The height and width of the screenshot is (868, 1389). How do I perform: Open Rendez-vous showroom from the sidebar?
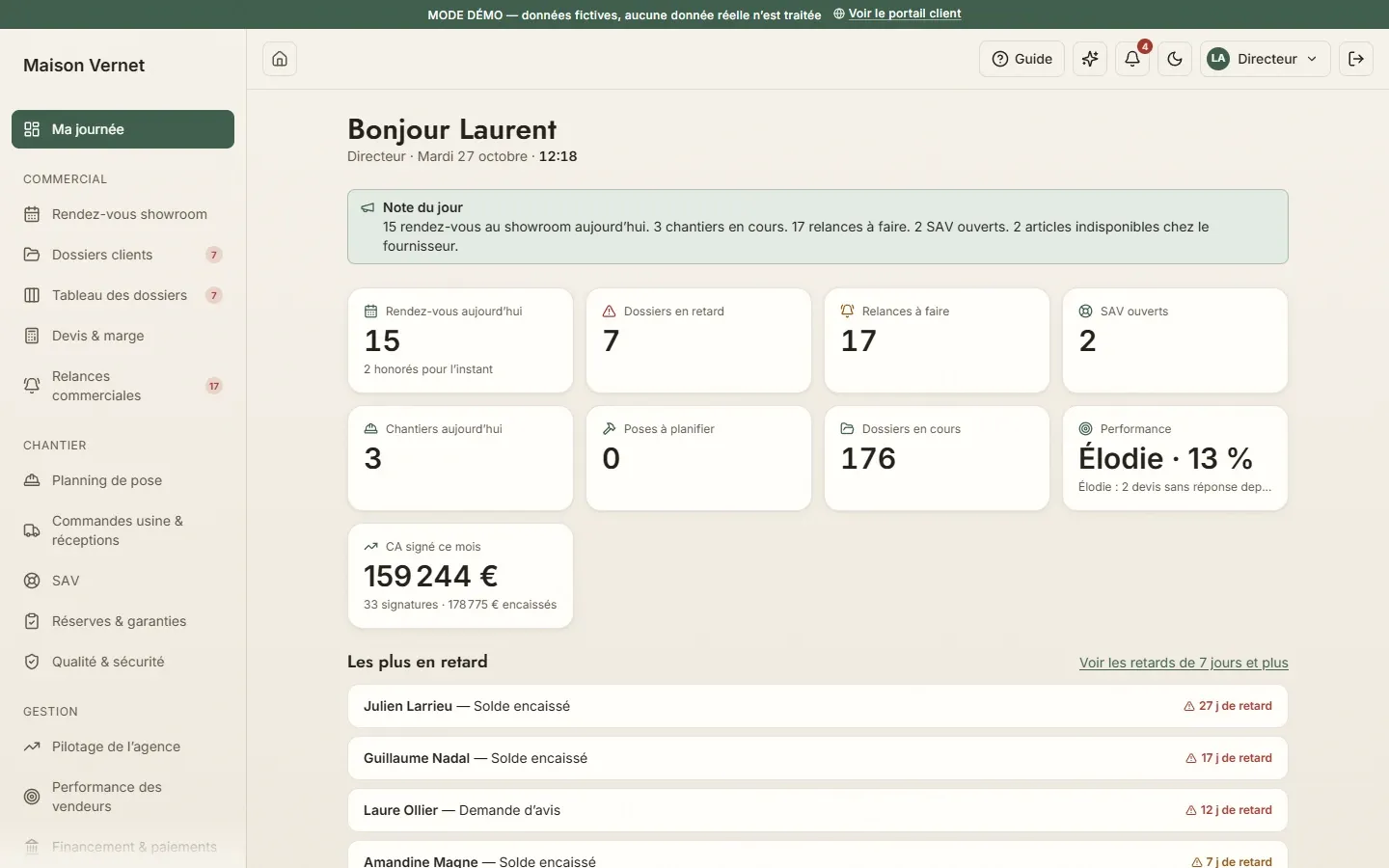click(x=123, y=214)
